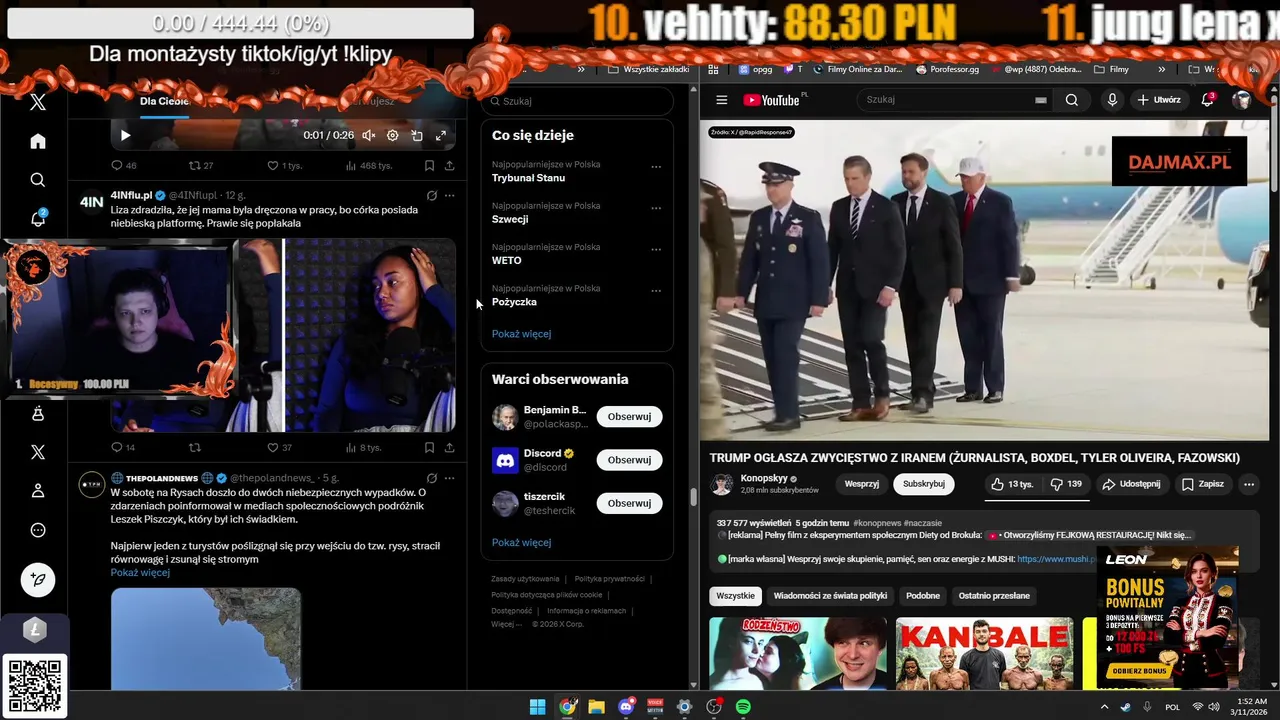Subscribe via the Subskrybuj button
The image size is (1280, 720).
click(x=924, y=484)
